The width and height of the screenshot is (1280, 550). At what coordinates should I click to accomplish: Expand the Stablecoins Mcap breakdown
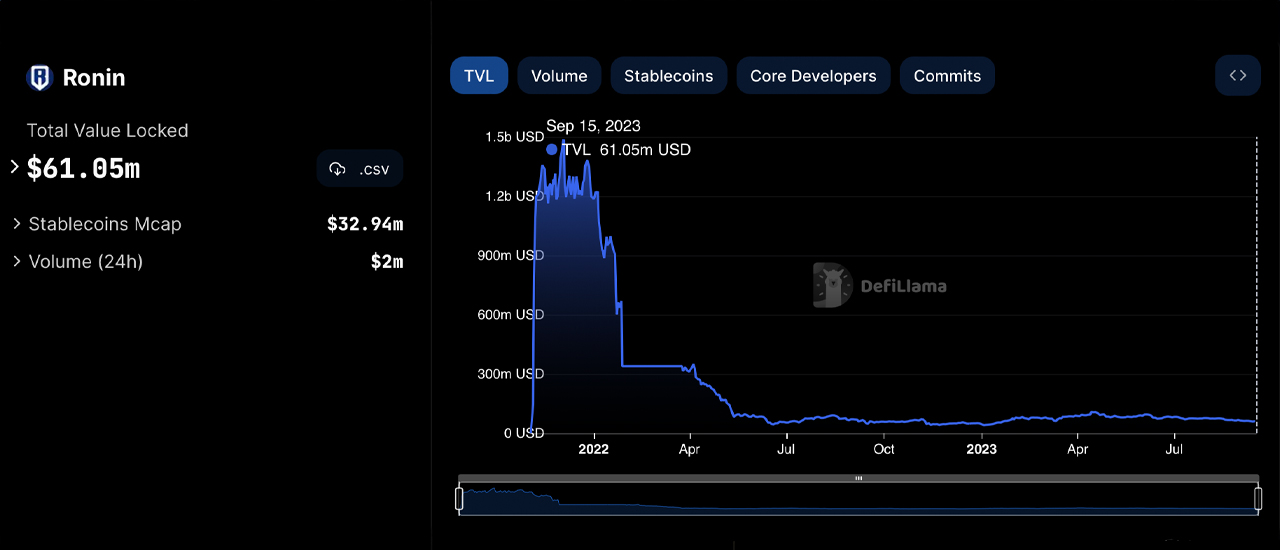click(17, 224)
